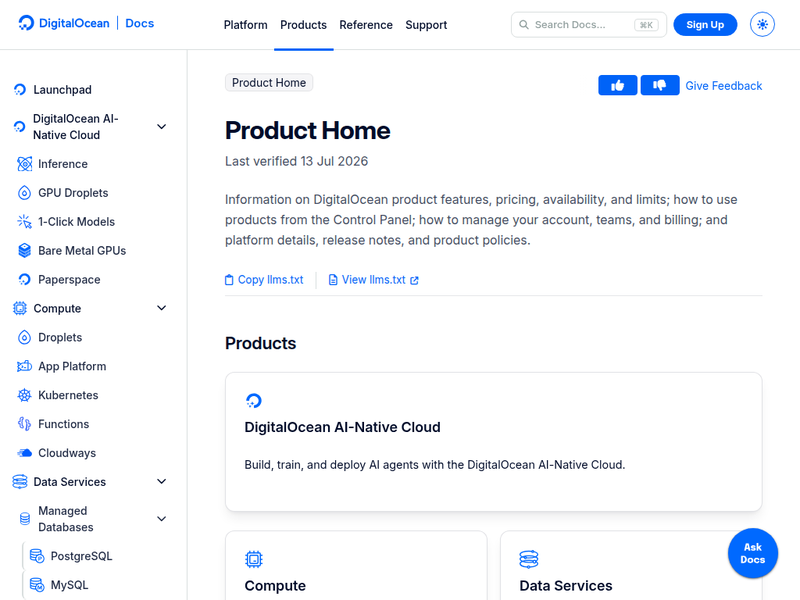Click the 1-Click Models cursor icon
The height and width of the screenshot is (600, 800).
coord(24,222)
